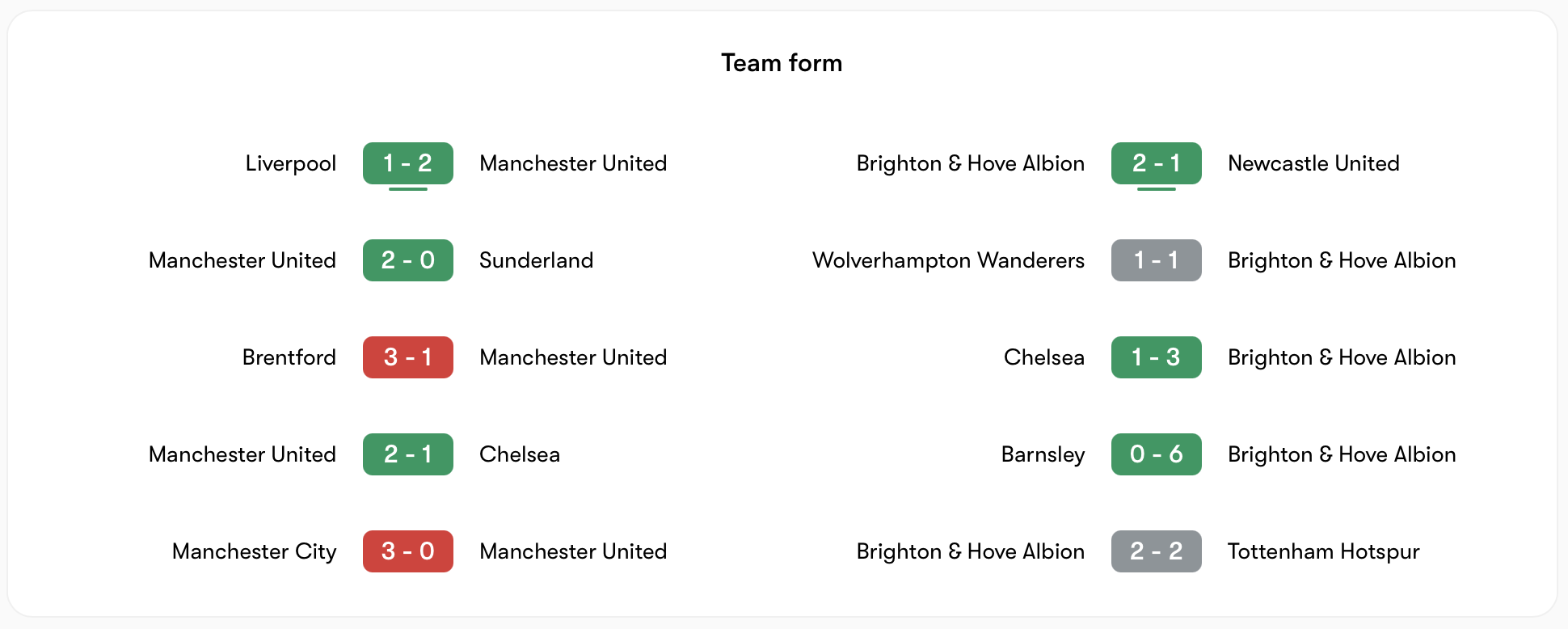Click the Barnsley 0-6 score badge
Image resolution: width=1568 pixels, height=629 pixels.
coord(1156,454)
